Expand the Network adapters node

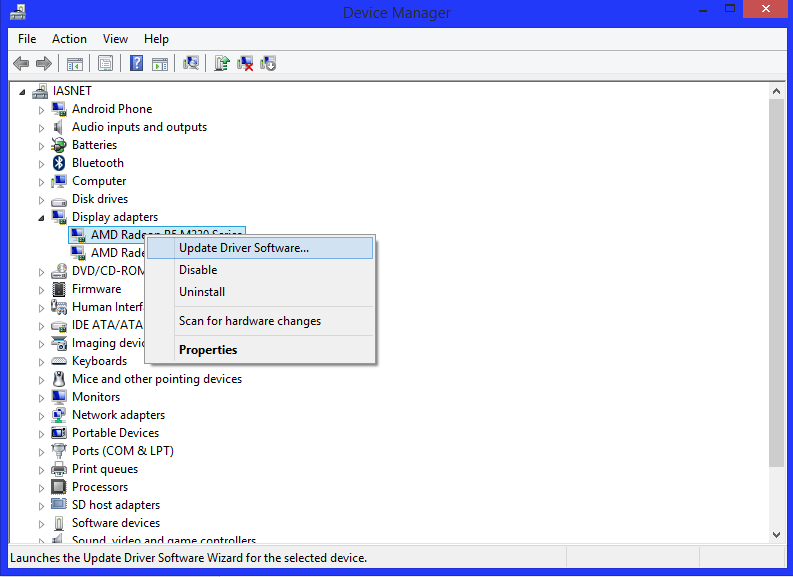[x=42, y=415]
